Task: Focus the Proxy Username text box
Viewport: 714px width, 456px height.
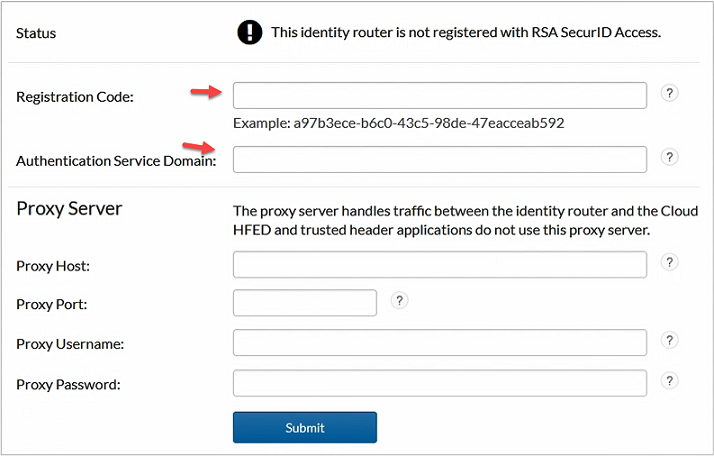Action: tap(440, 343)
